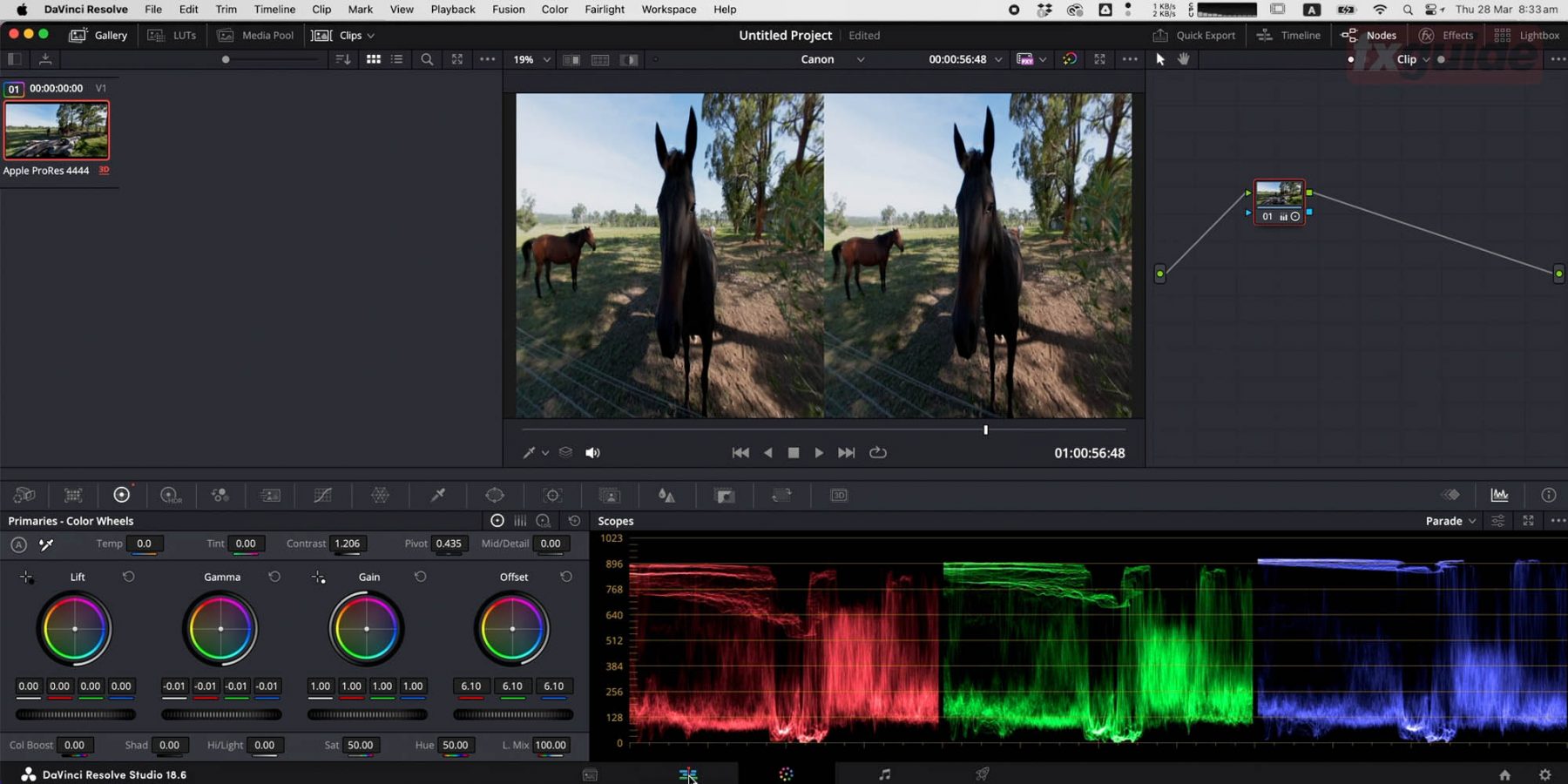
Task: Open the Power Window palette
Action: click(x=495, y=496)
